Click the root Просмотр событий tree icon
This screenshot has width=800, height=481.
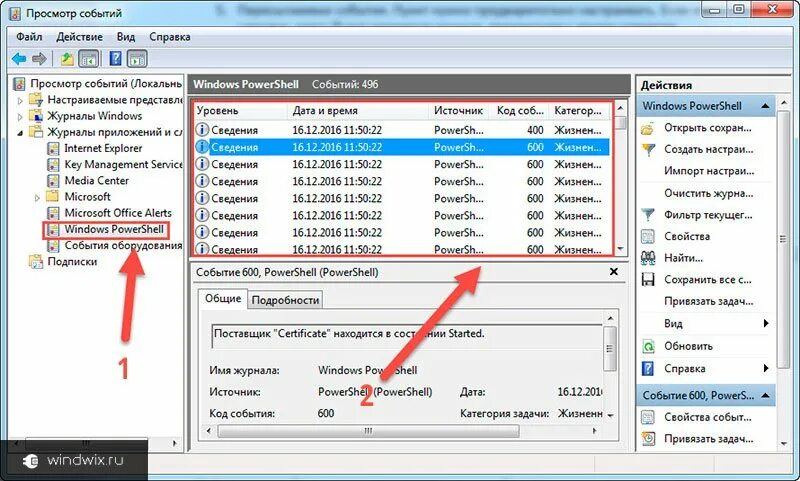[19, 83]
